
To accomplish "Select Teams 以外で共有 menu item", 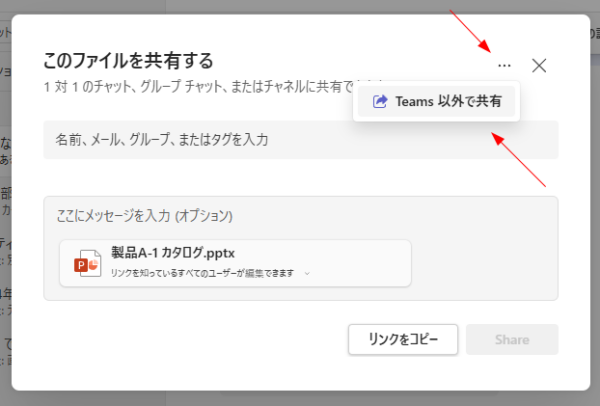I will click(436, 101).
